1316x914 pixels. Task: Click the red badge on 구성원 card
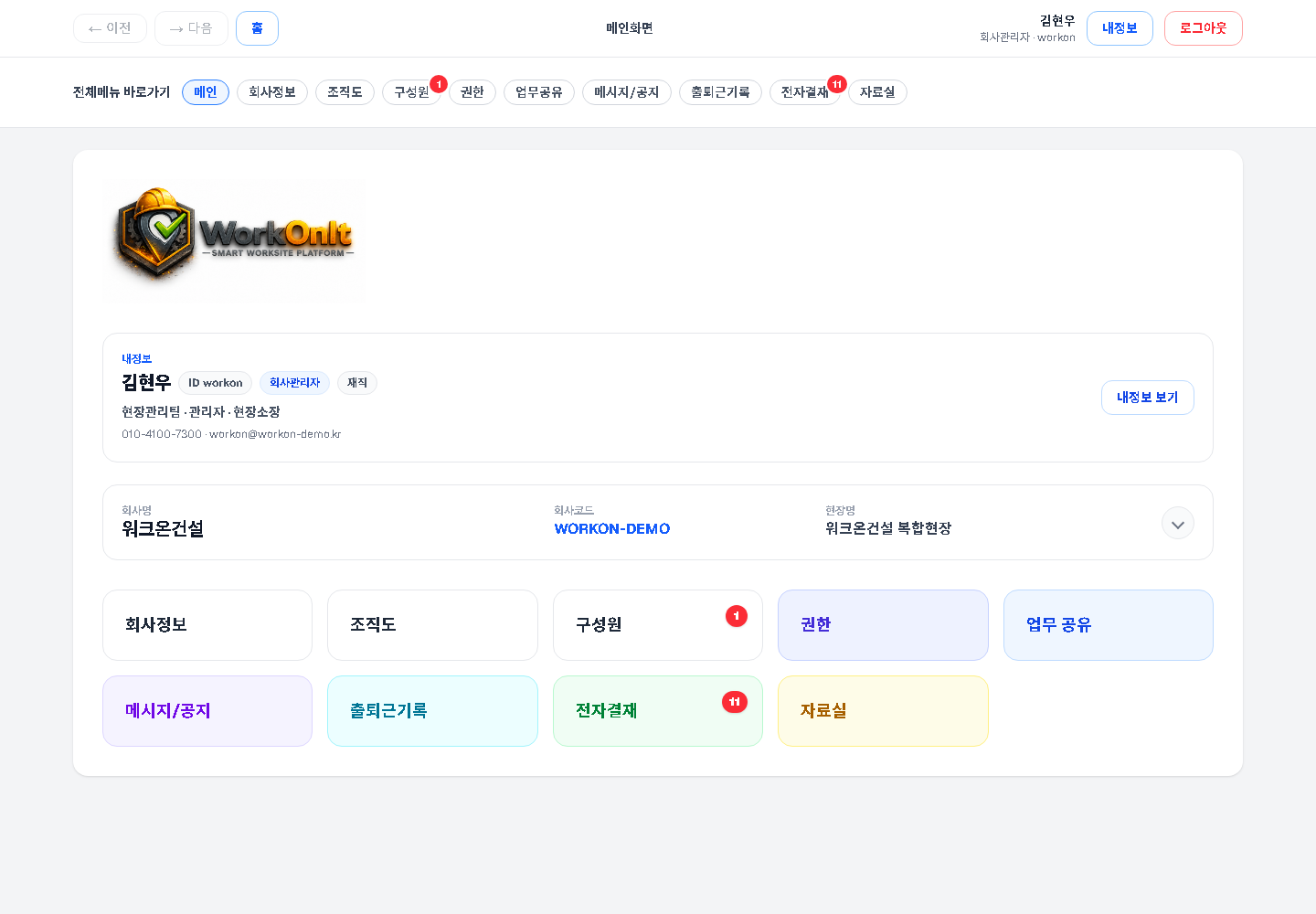point(737,616)
